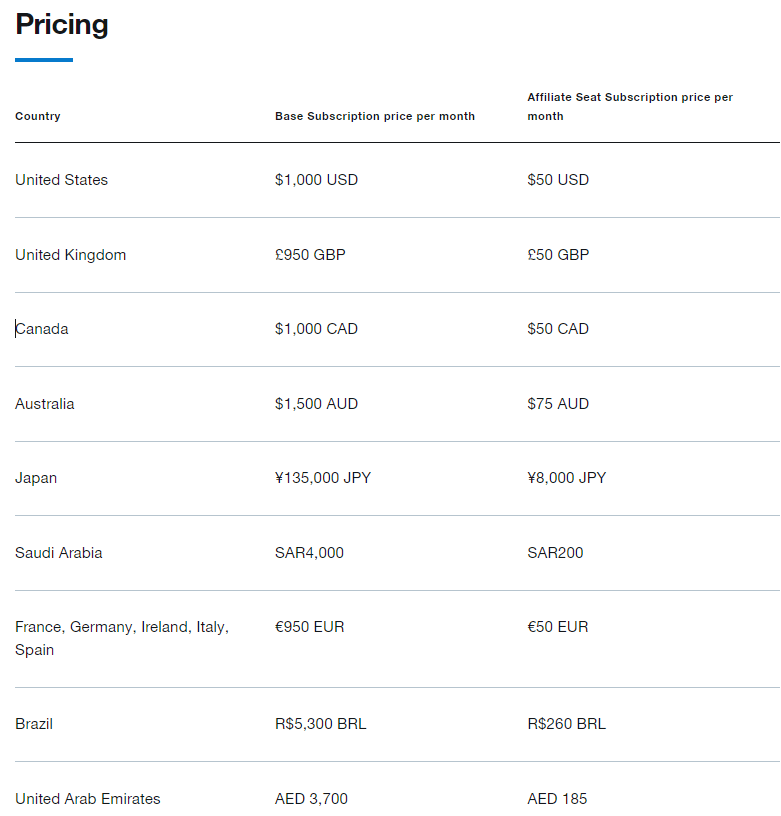Click the Country column header
This screenshot has height=816, width=781.
pyautogui.click(x=38, y=116)
